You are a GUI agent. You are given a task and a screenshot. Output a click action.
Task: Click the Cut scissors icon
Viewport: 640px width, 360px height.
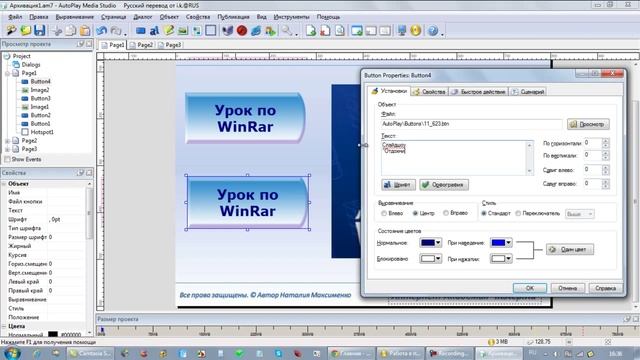(x=58, y=31)
